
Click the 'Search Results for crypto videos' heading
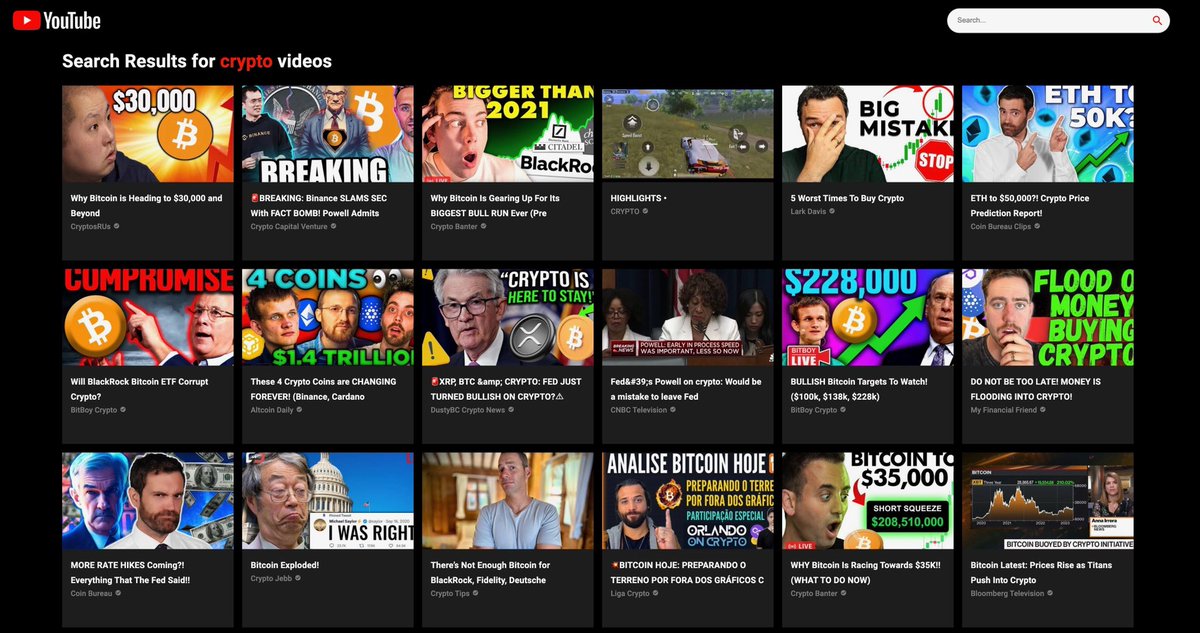click(x=197, y=61)
